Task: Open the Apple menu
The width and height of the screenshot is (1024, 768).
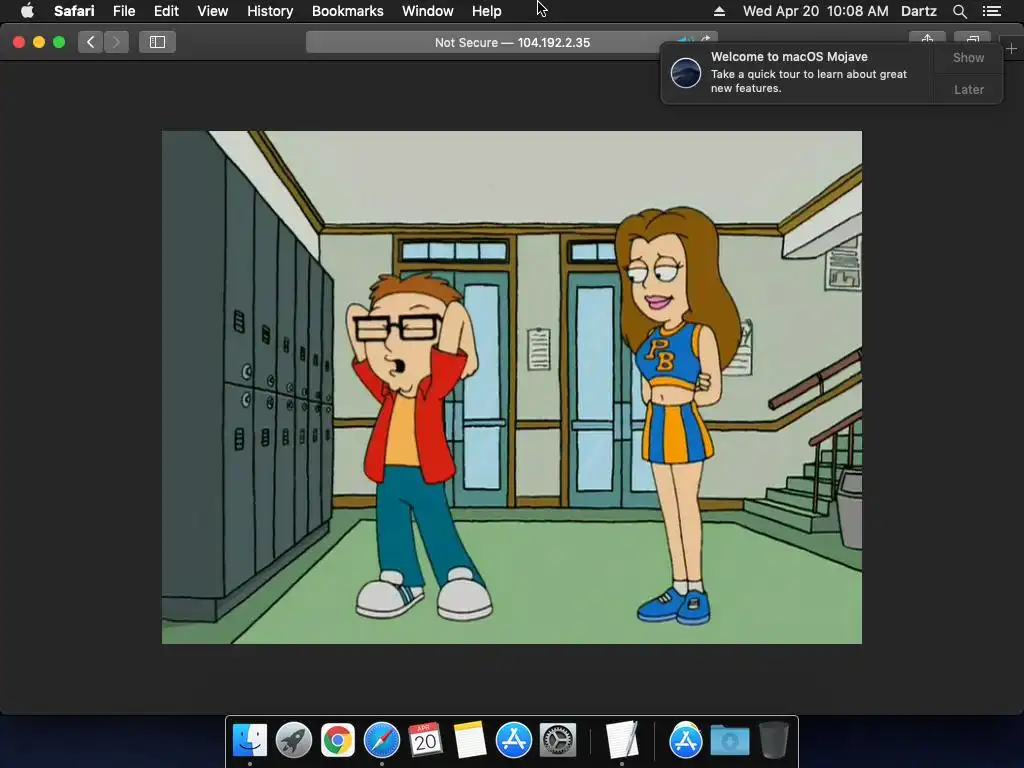Action: [x=27, y=11]
